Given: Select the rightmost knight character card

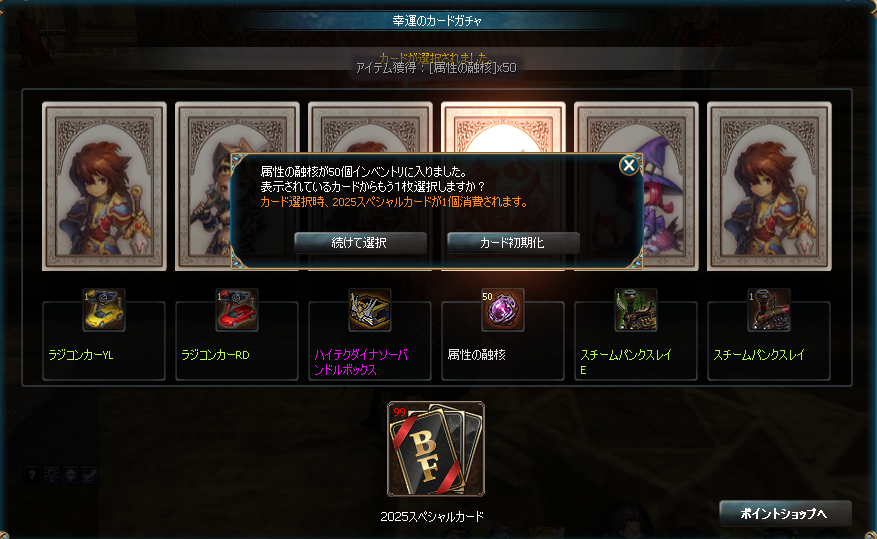Looking at the screenshot, I should [769, 186].
